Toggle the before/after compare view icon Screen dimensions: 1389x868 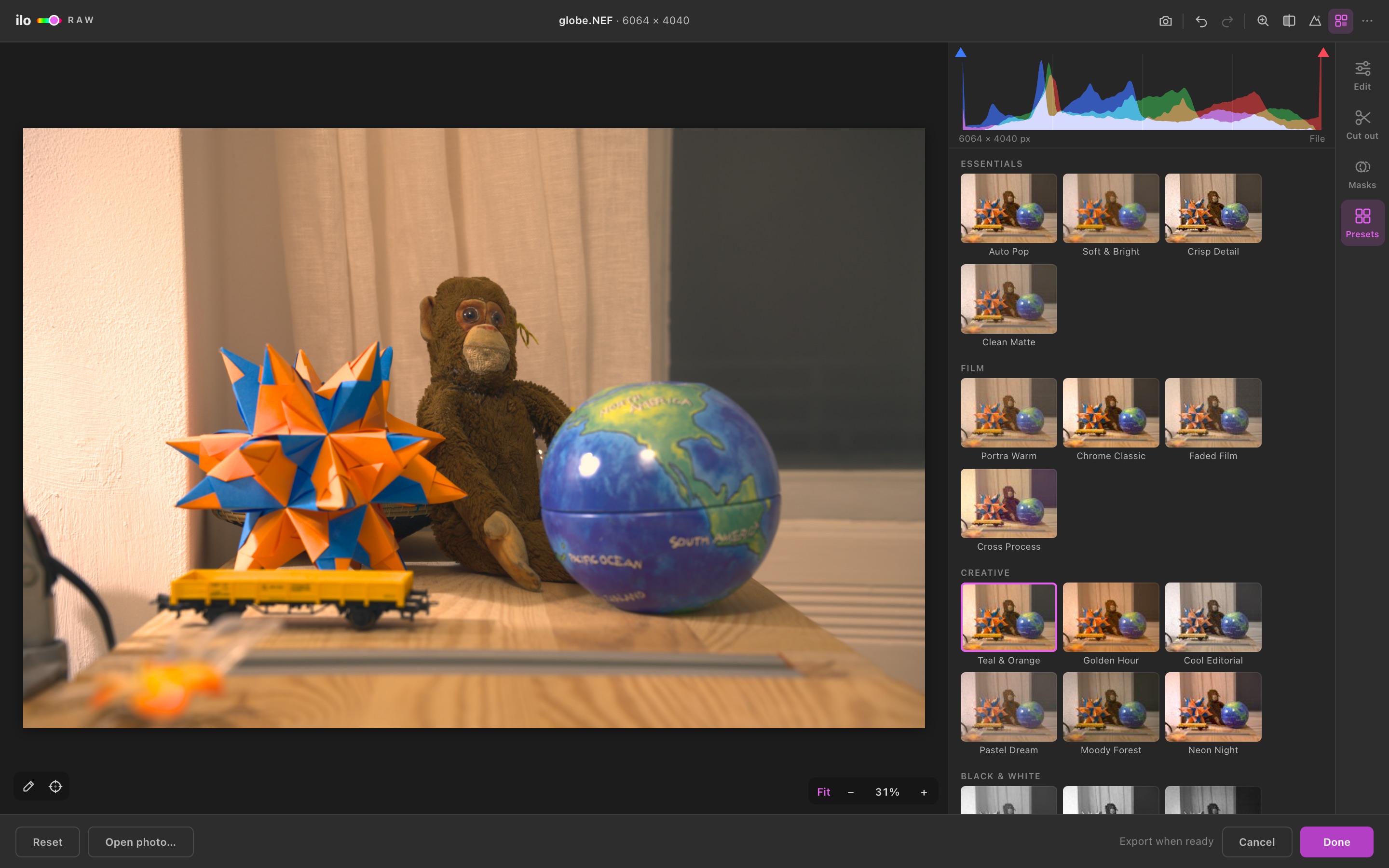click(x=1289, y=21)
